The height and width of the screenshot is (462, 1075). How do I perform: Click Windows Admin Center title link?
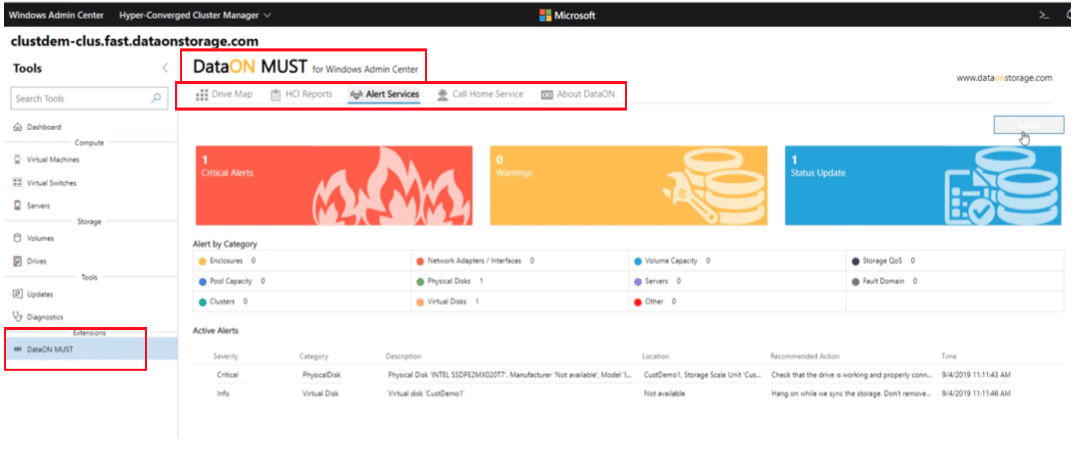[x=56, y=14]
